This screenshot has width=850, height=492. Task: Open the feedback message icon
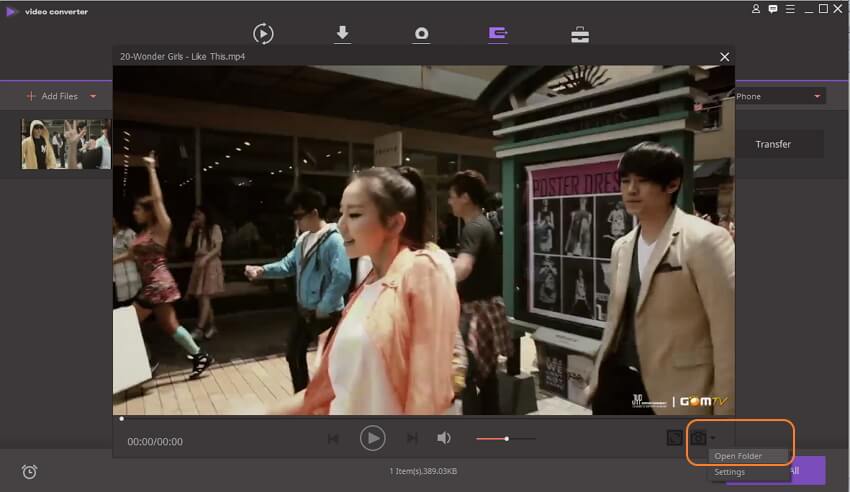point(773,9)
